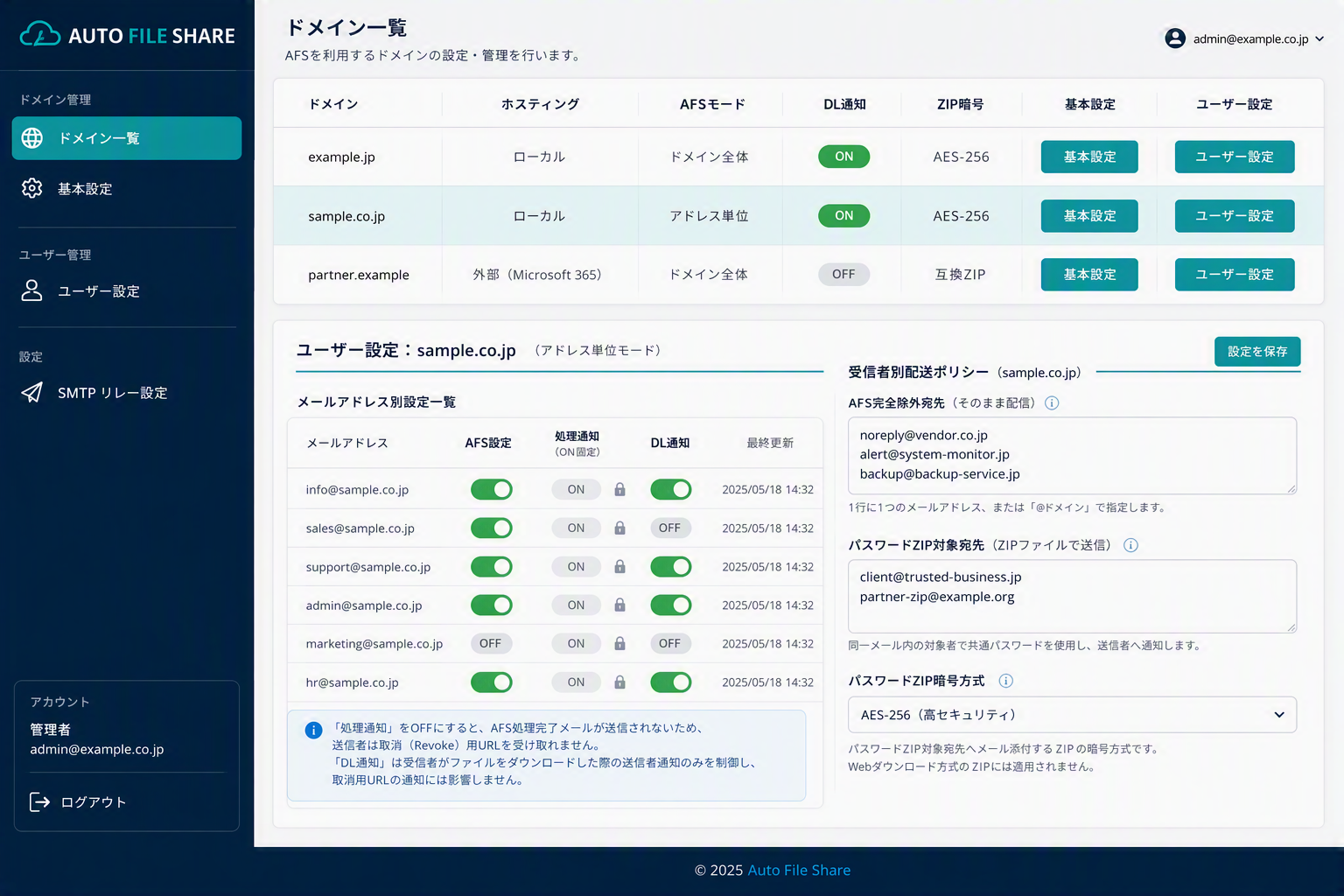Click the hr@sample.co.jp address

click(x=352, y=682)
